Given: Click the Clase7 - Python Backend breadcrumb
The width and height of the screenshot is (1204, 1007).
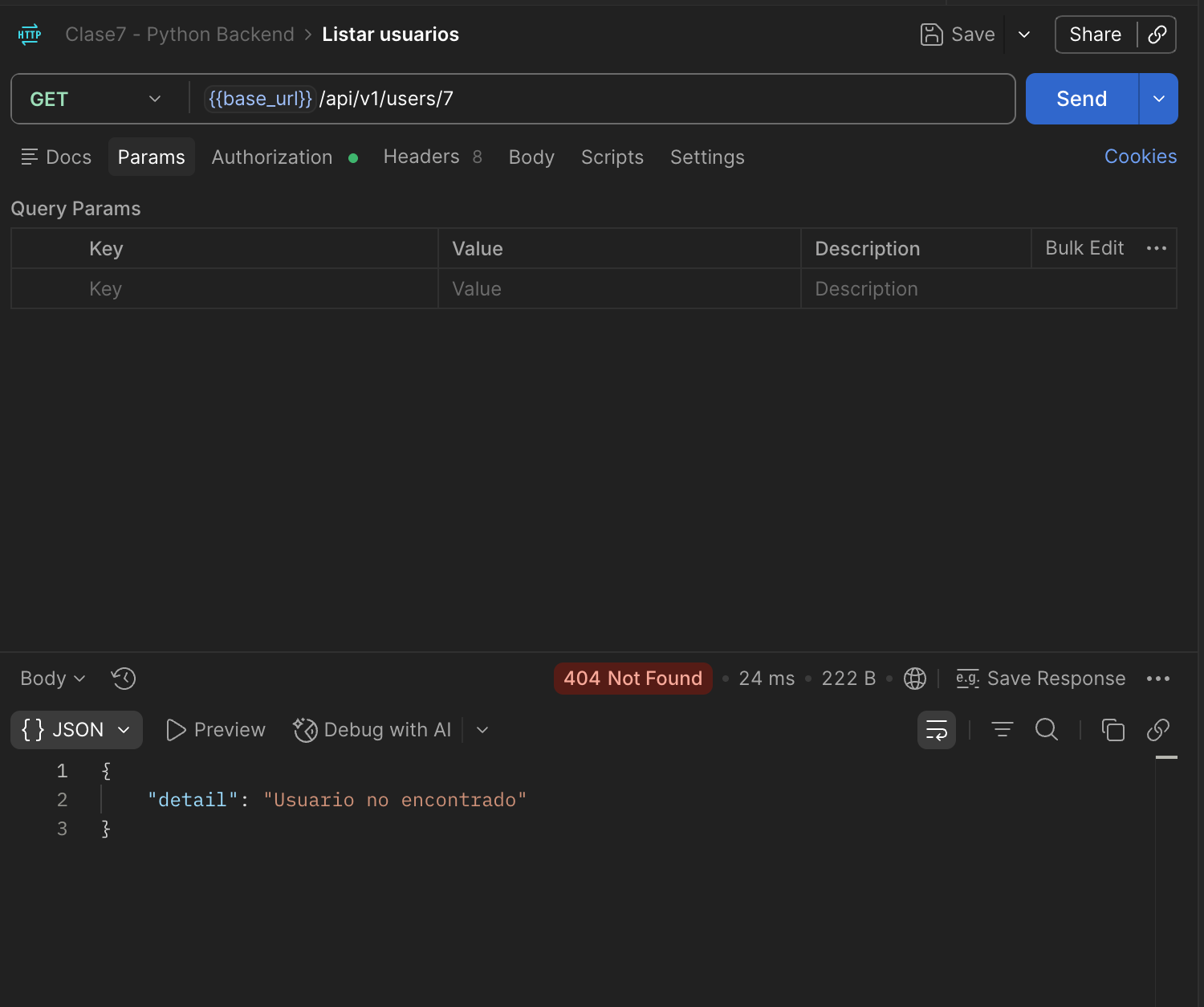Looking at the screenshot, I should [x=180, y=35].
